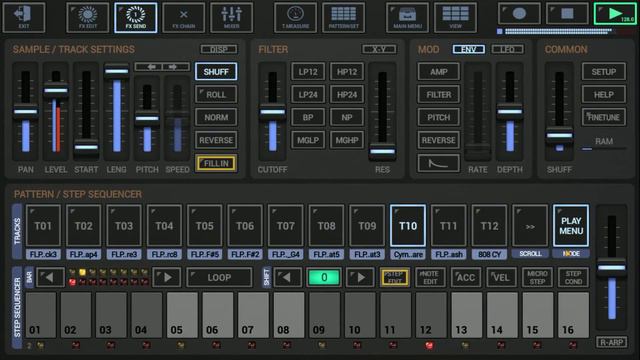Select AMP modulation target
This screenshot has height=360, width=640.
[438, 72]
